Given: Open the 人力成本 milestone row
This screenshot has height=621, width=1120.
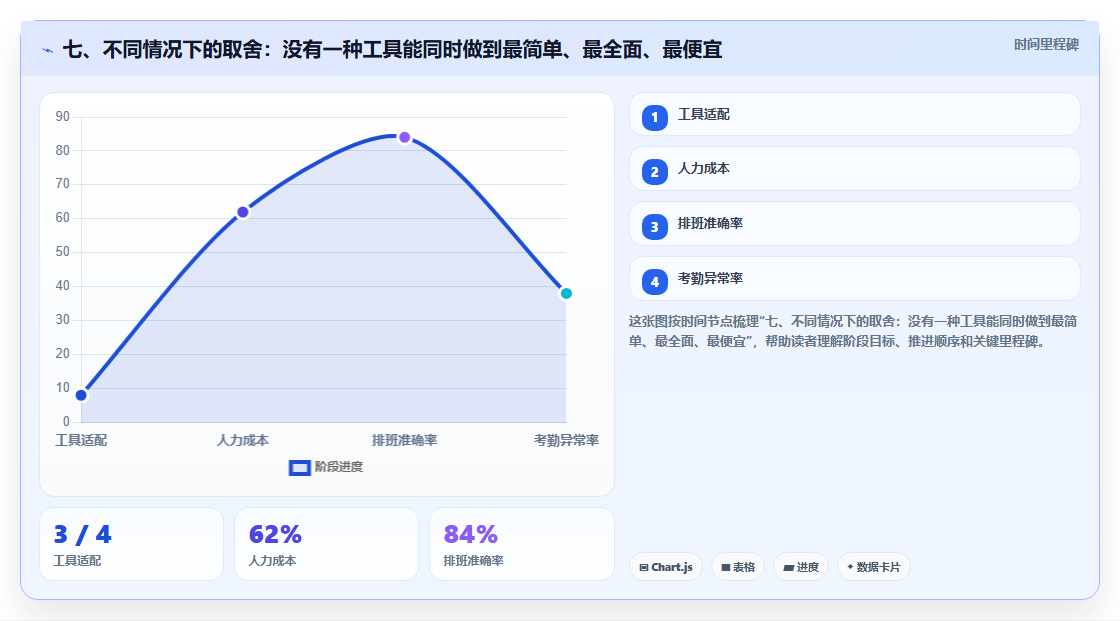Looking at the screenshot, I should point(854,169).
